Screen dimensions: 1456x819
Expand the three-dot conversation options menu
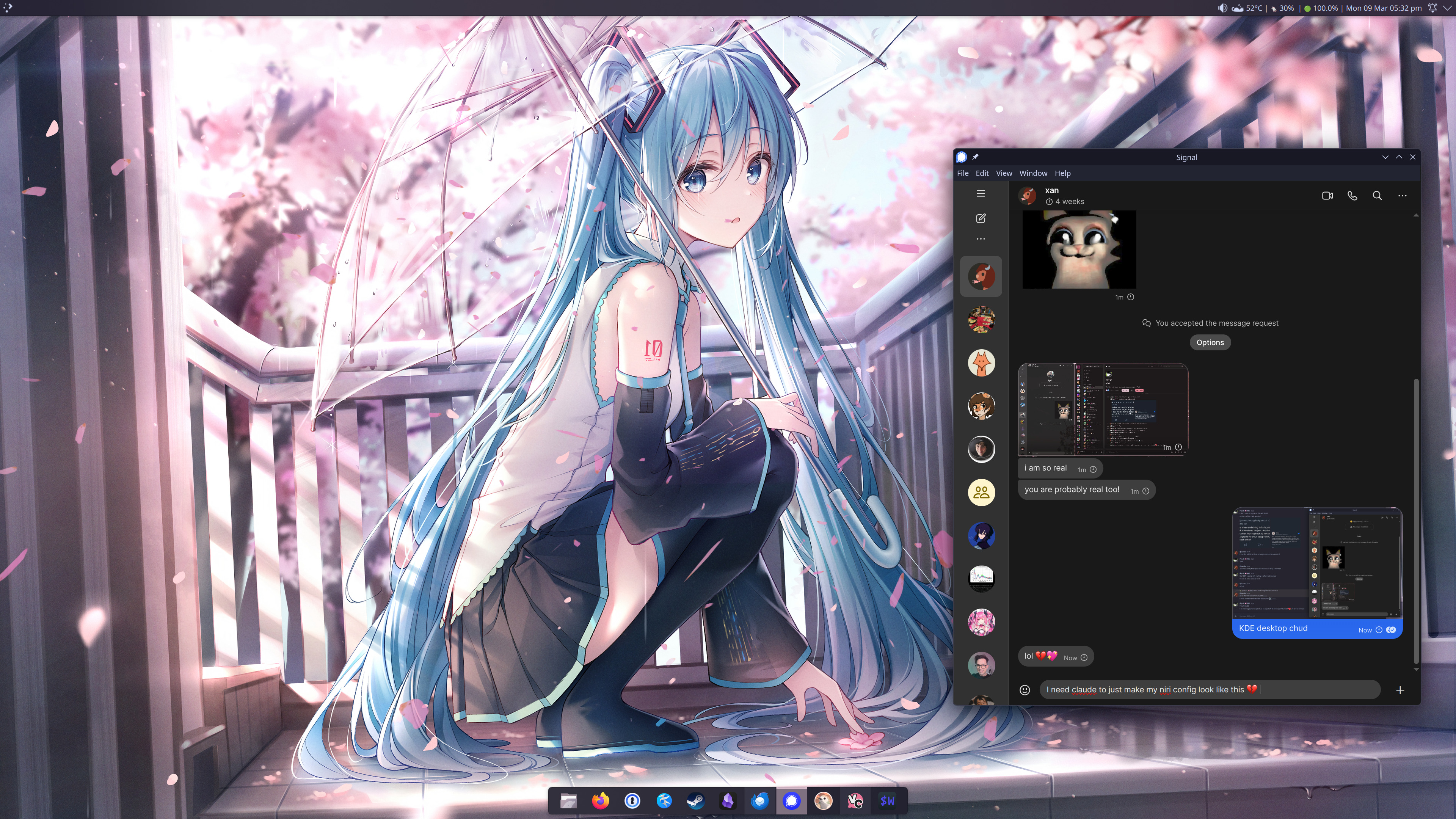tap(1402, 196)
